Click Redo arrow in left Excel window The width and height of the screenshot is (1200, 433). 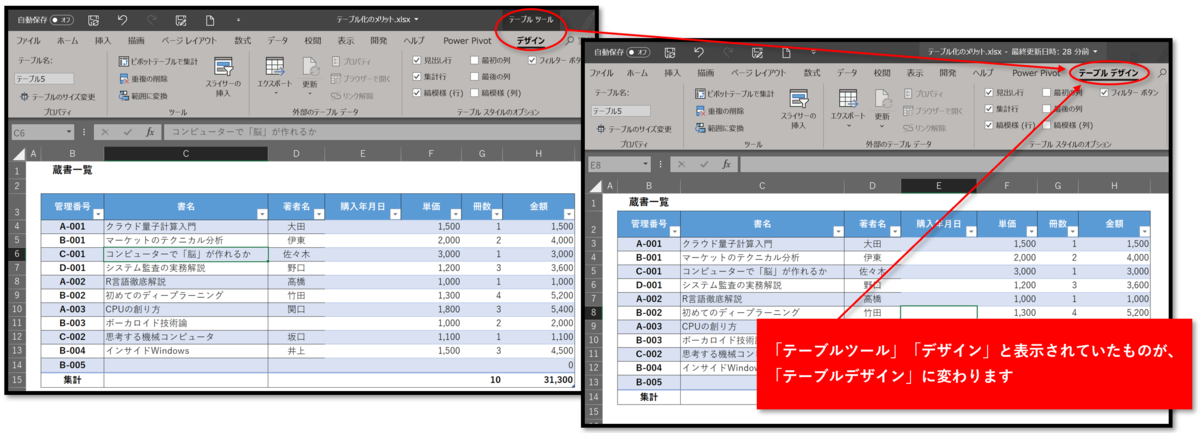150,19
